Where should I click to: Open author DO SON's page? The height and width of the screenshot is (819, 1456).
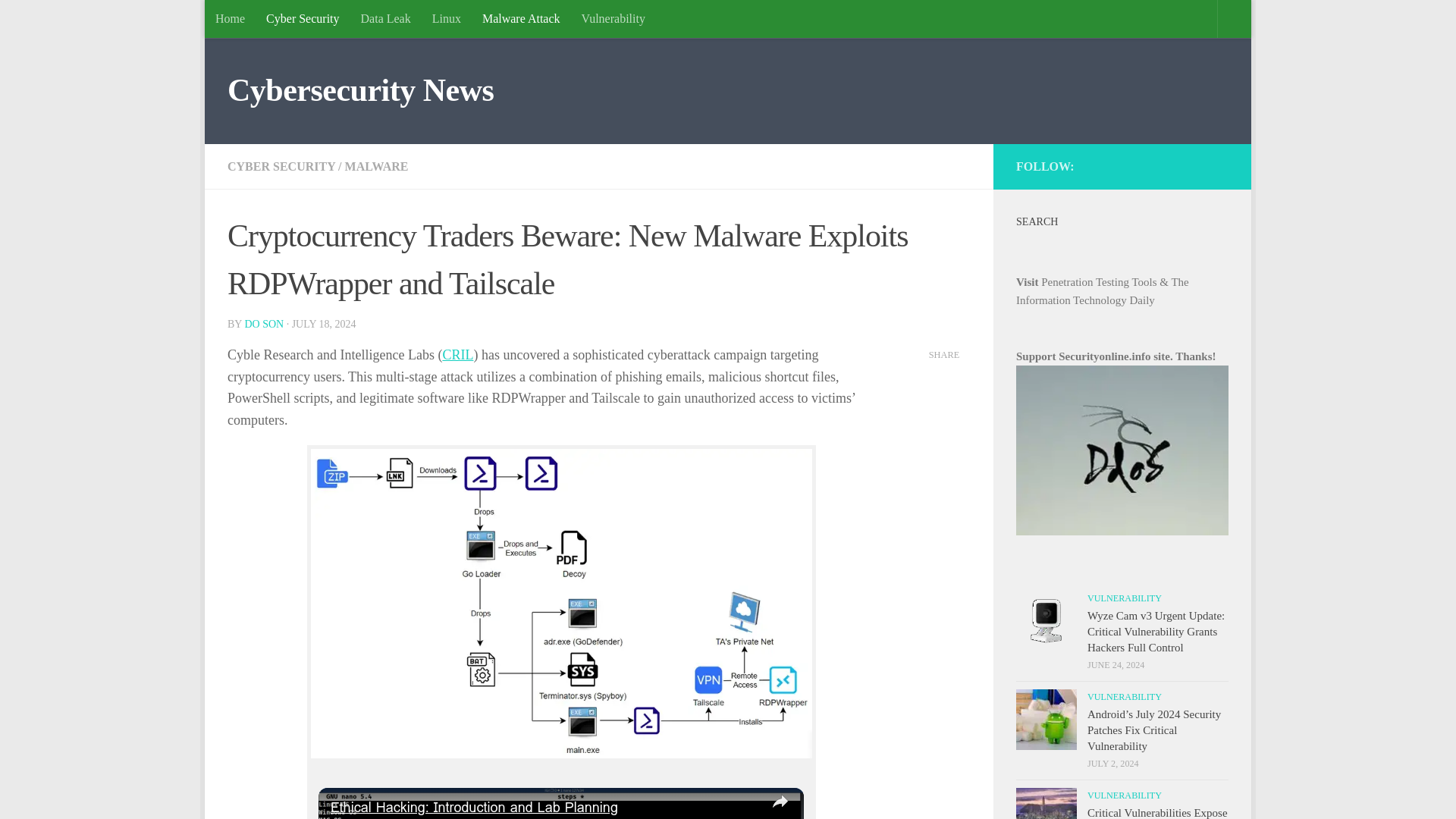264,324
